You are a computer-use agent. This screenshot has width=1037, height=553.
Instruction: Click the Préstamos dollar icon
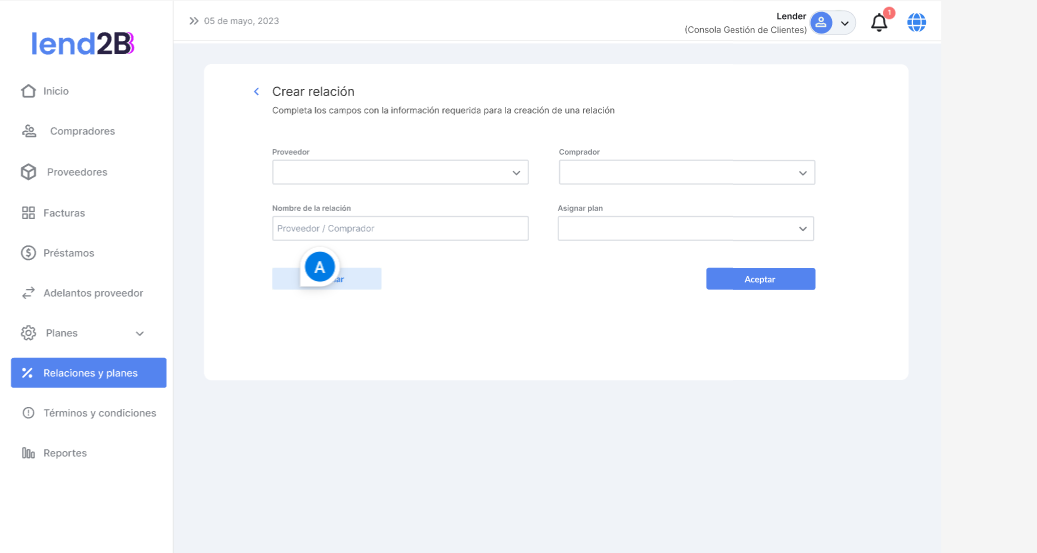coord(29,253)
